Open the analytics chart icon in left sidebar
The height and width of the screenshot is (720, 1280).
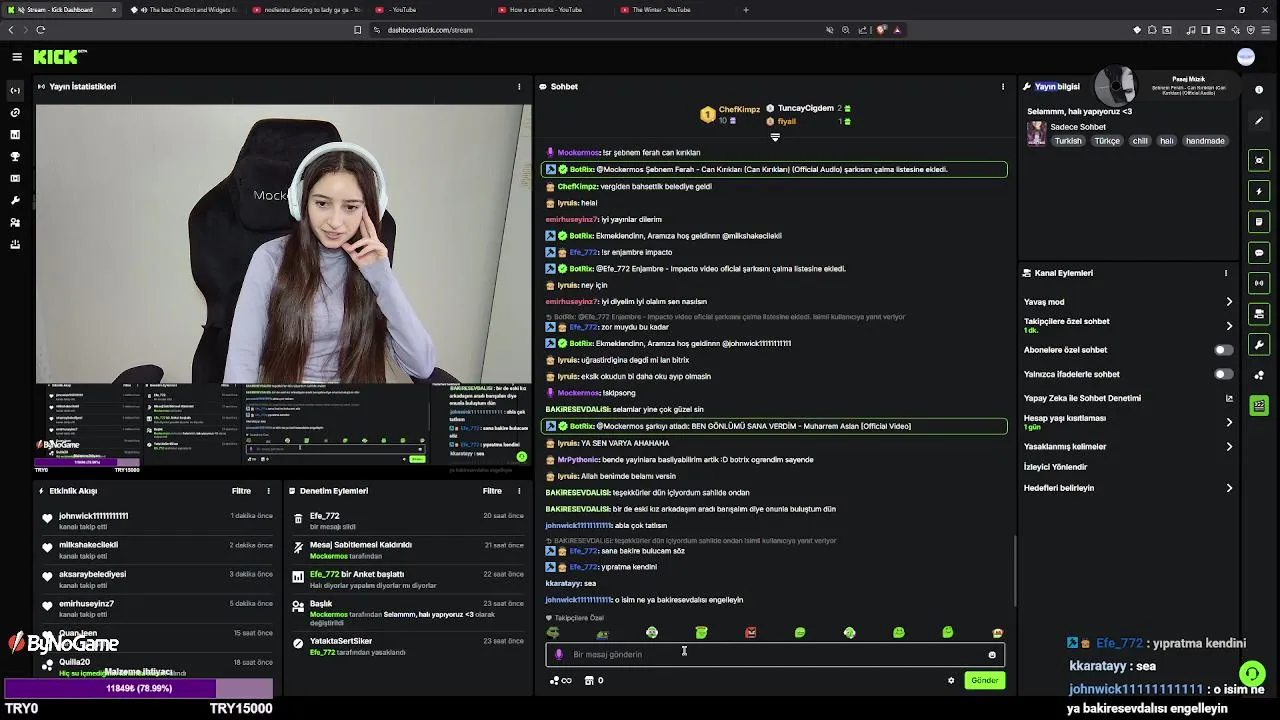15,134
